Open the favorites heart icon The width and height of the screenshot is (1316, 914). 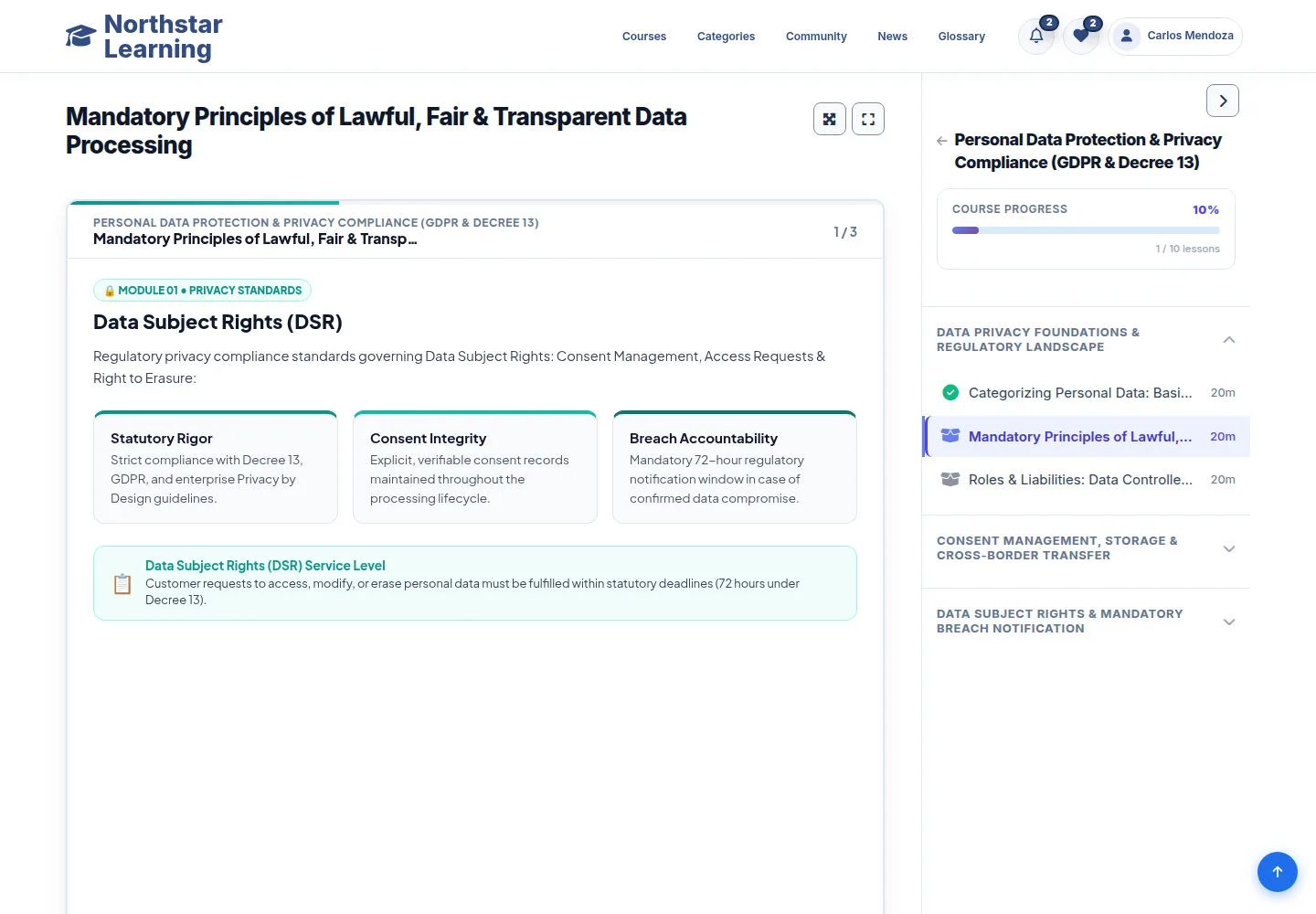click(x=1081, y=36)
